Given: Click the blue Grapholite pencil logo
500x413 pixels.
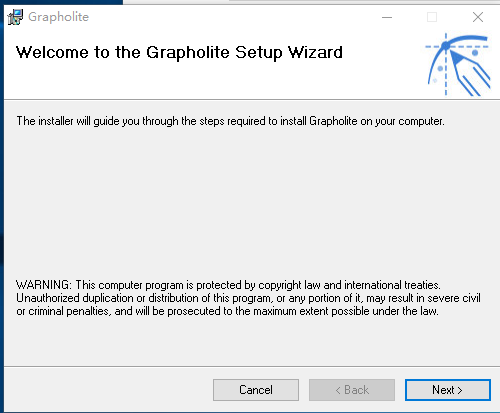Looking at the screenshot, I should click(x=458, y=65).
